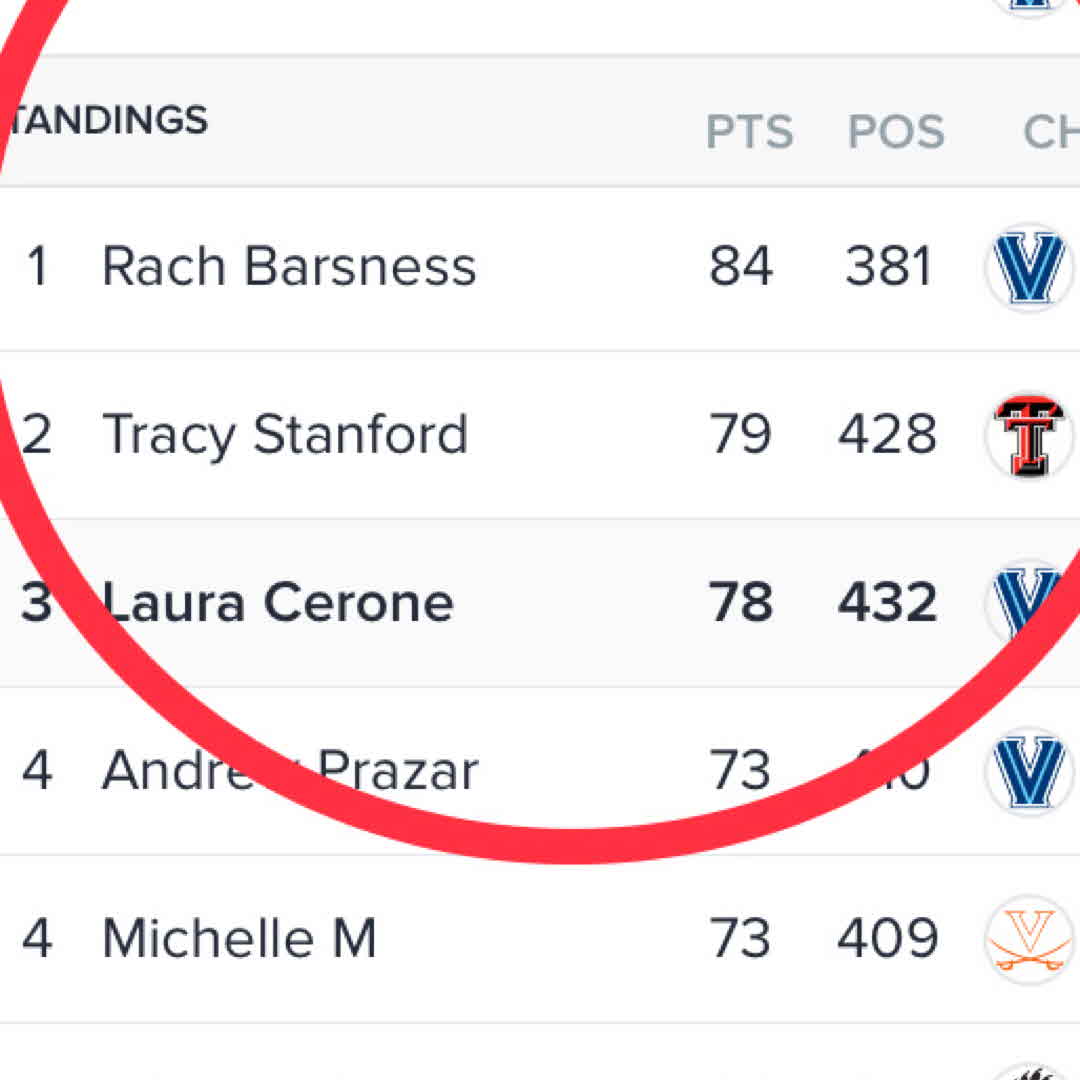Image resolution: width=1080 pixels, height=1080 pixels.
Task: Click the bold 432 possible points value
Action: (x=888, y=603)
